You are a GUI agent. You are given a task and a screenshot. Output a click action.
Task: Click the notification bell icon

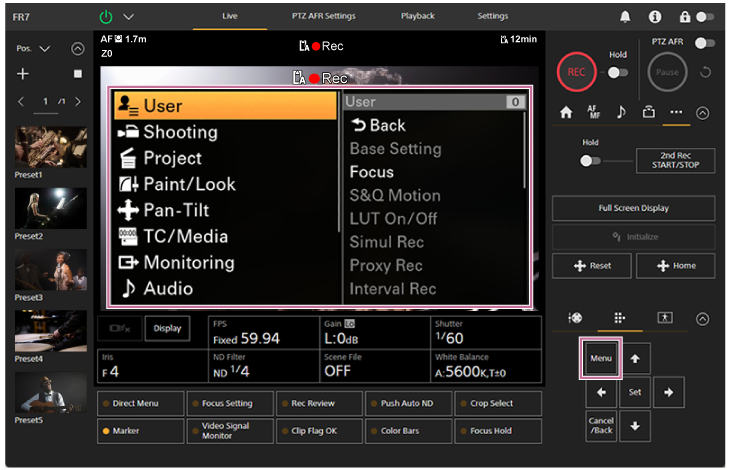coord(626,17)
